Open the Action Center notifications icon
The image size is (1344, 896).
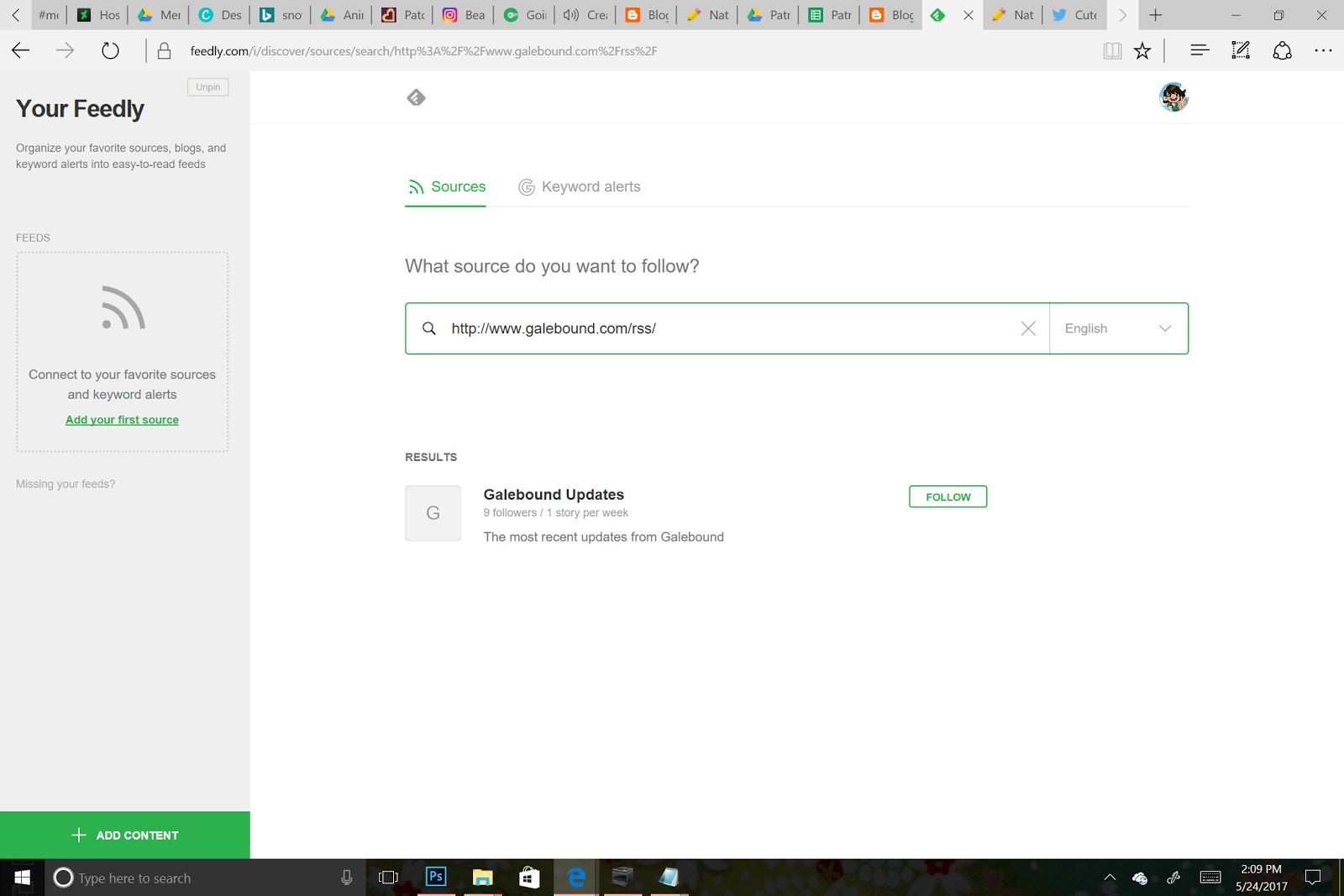point(1313,878)
